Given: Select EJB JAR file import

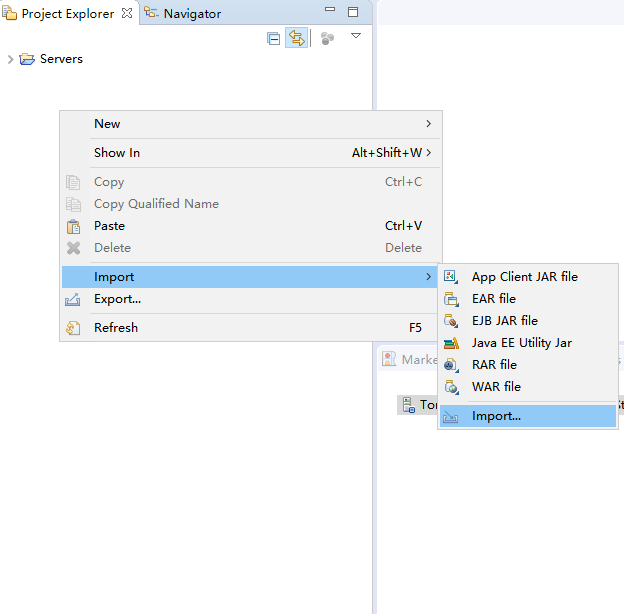Looking at the screenshot, I should 504,321.
